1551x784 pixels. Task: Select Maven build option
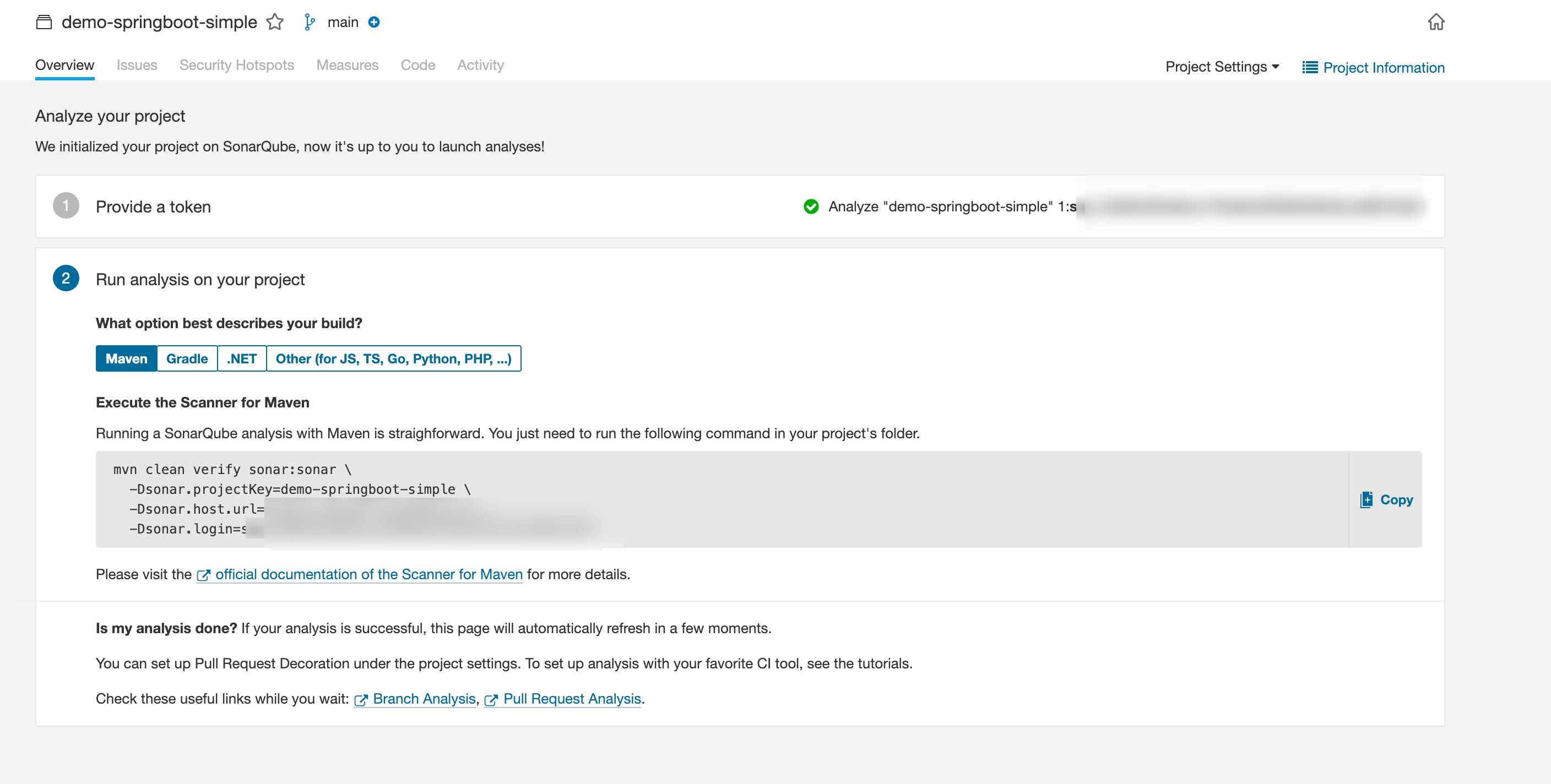pos(127,358)
